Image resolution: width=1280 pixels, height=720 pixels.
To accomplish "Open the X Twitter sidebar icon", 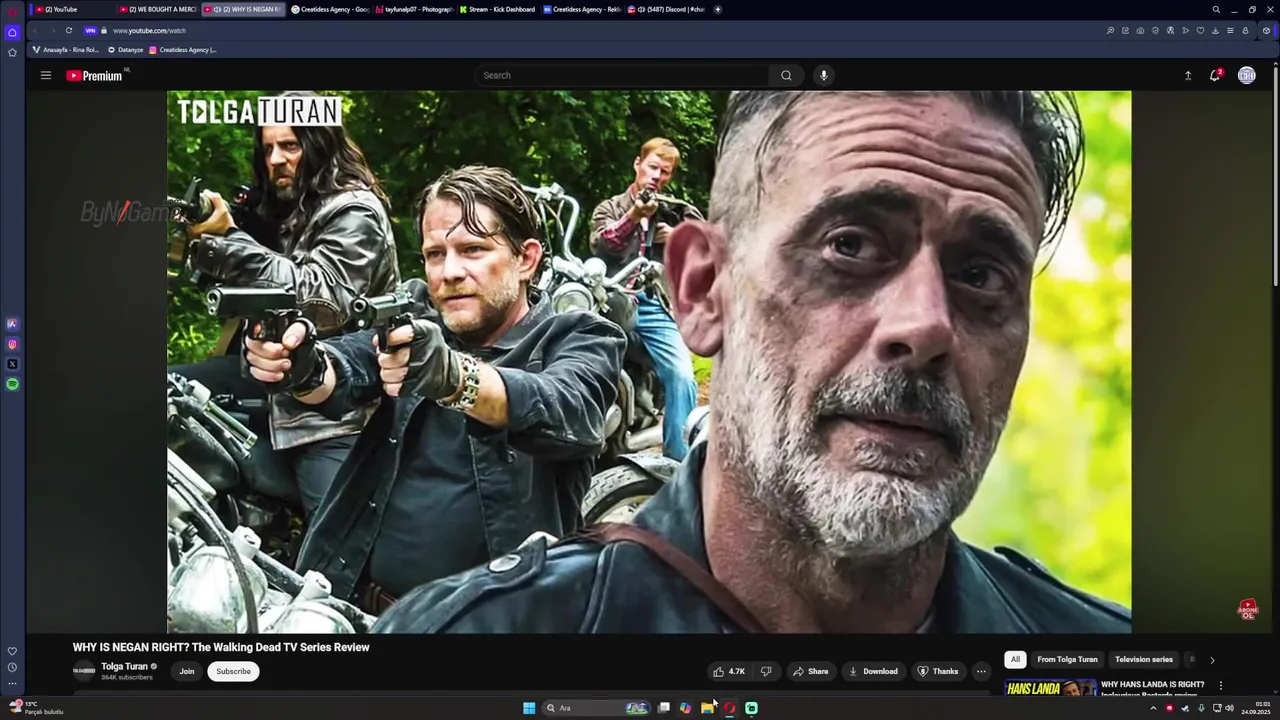I will tap(12, 364).
